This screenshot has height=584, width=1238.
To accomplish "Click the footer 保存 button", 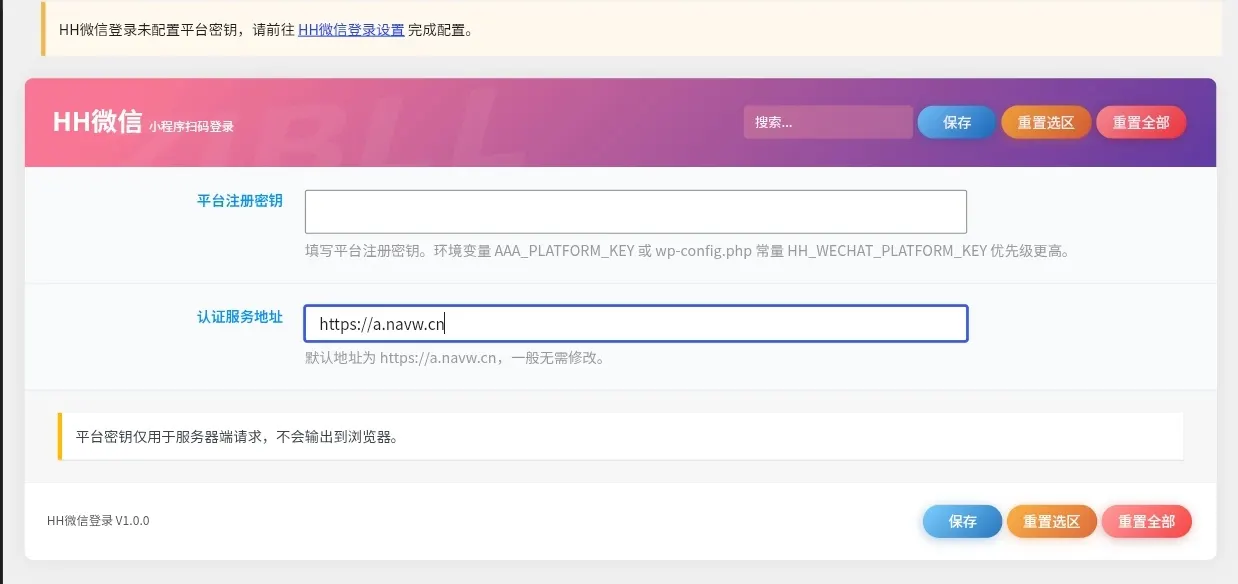I will [962, 521].
